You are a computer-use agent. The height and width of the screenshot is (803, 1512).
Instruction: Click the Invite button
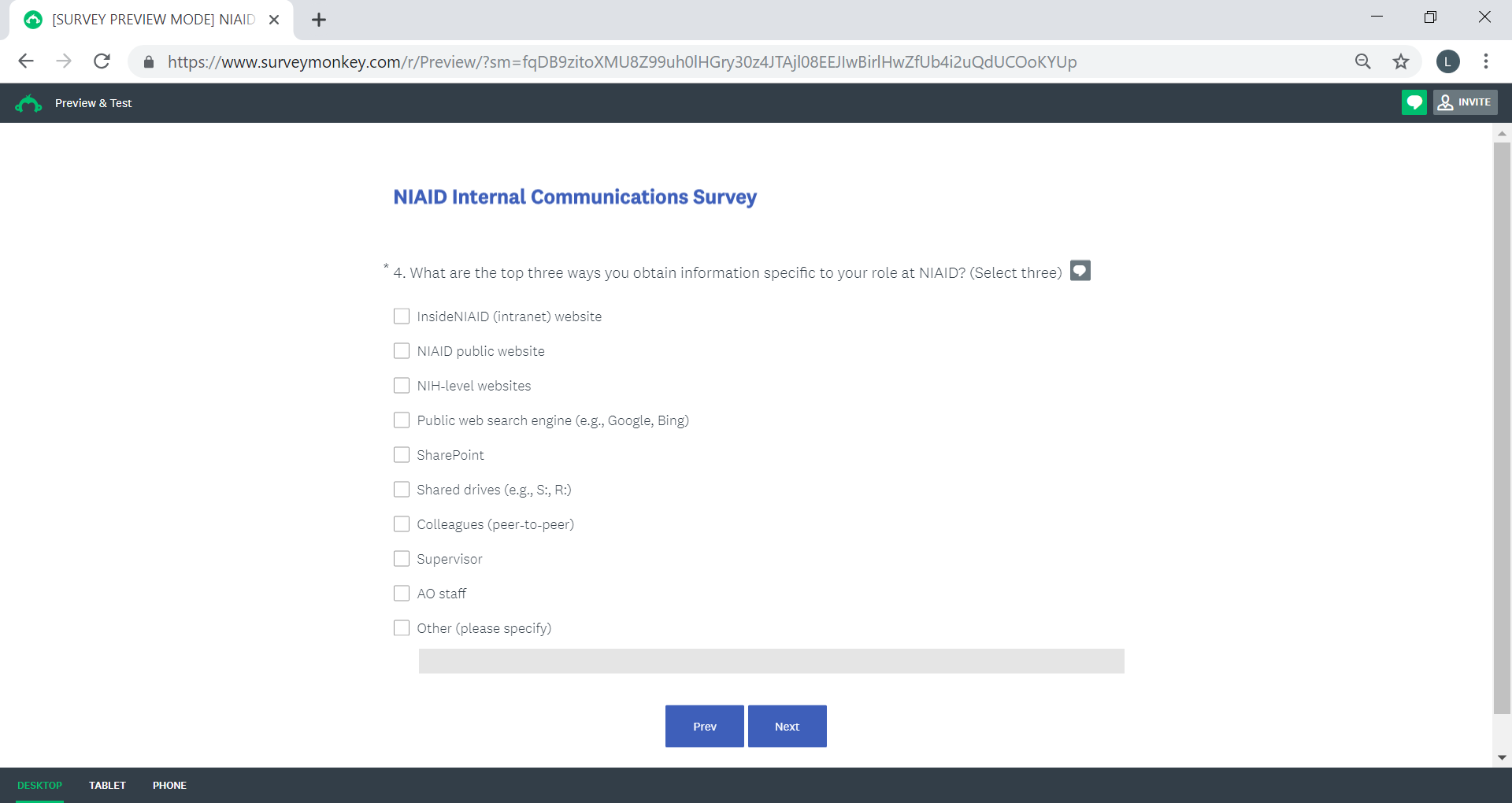click(x=1465, y=102)
